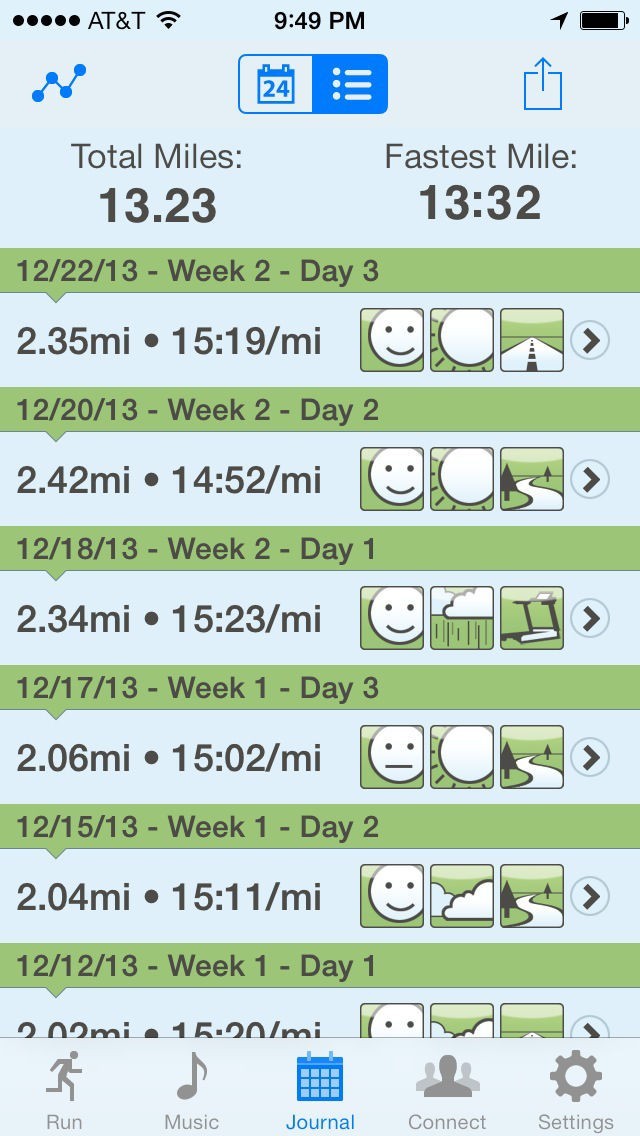This screenshot has height=1136, width=640.
Task: Expand the 2.04mi run entry chevron
Action: (590, 897)
